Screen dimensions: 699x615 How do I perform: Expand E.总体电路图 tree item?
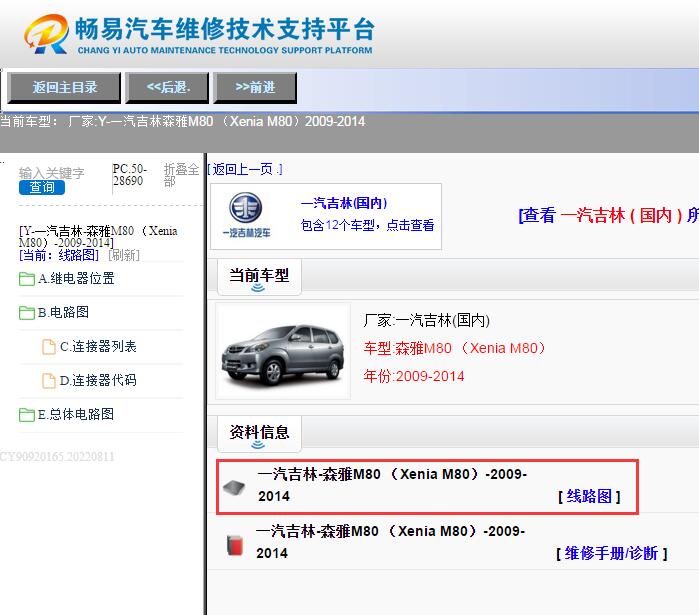click(x=76, y=414)
